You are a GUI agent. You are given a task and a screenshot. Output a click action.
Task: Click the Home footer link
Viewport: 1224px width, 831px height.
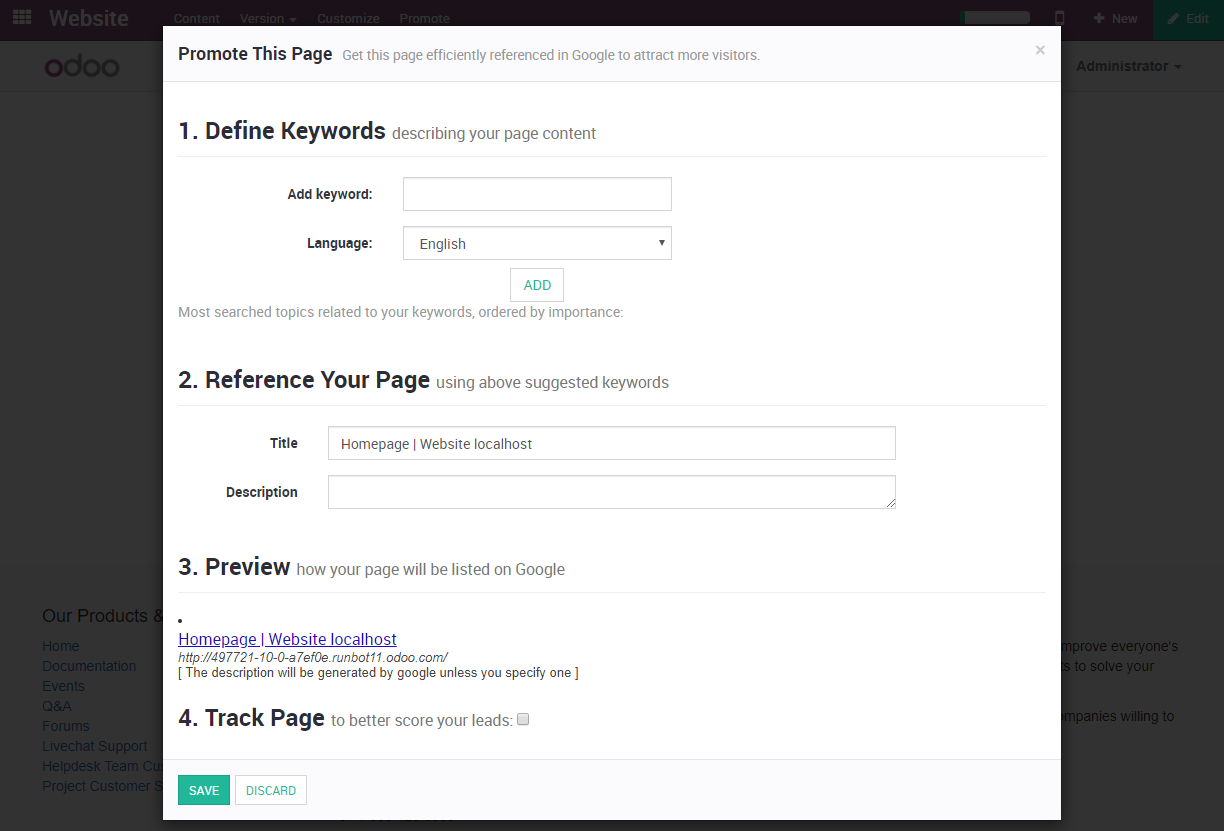click(x=61, y=646)
